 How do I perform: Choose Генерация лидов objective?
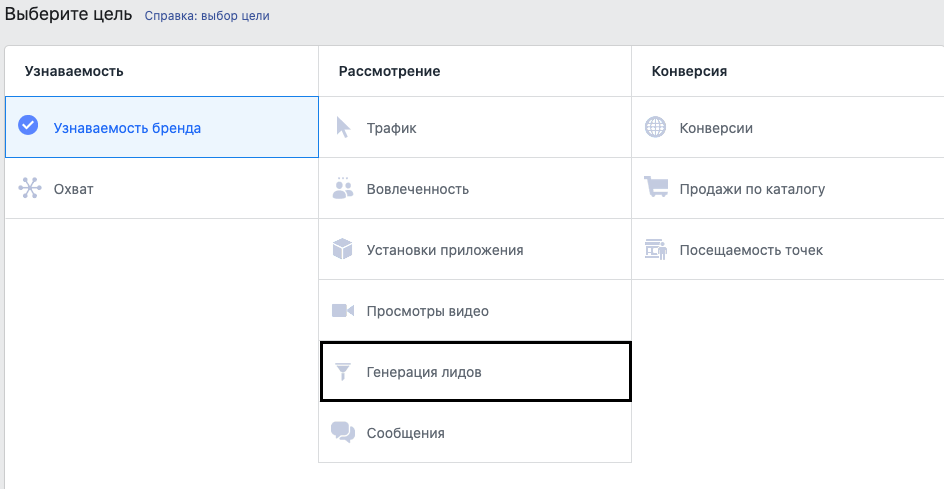pos(476,372)
